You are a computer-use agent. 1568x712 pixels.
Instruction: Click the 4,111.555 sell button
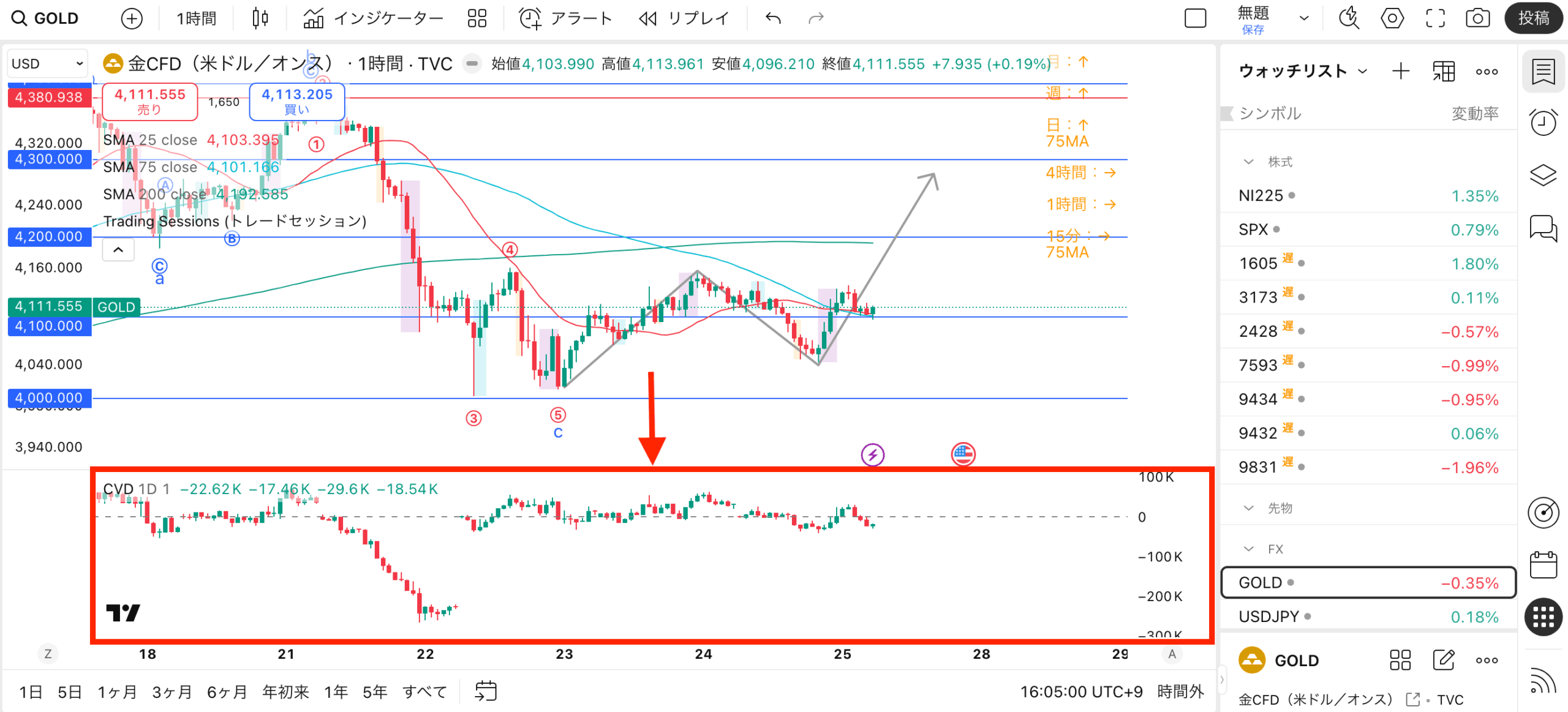coord(149,102)
